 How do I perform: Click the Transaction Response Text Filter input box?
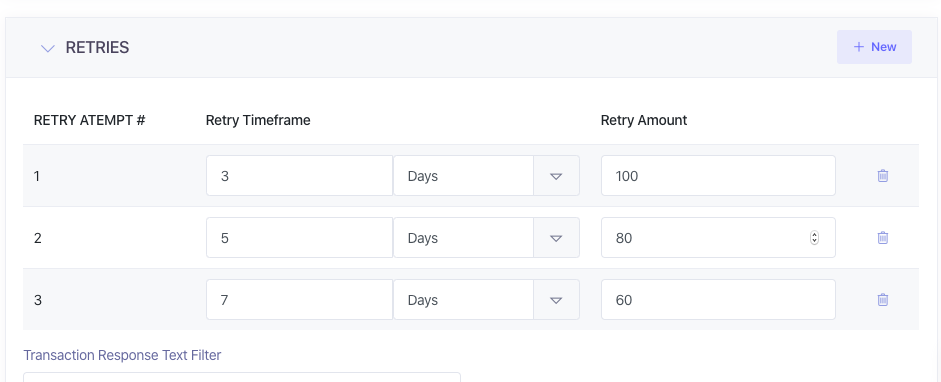(x=242, y=377)
